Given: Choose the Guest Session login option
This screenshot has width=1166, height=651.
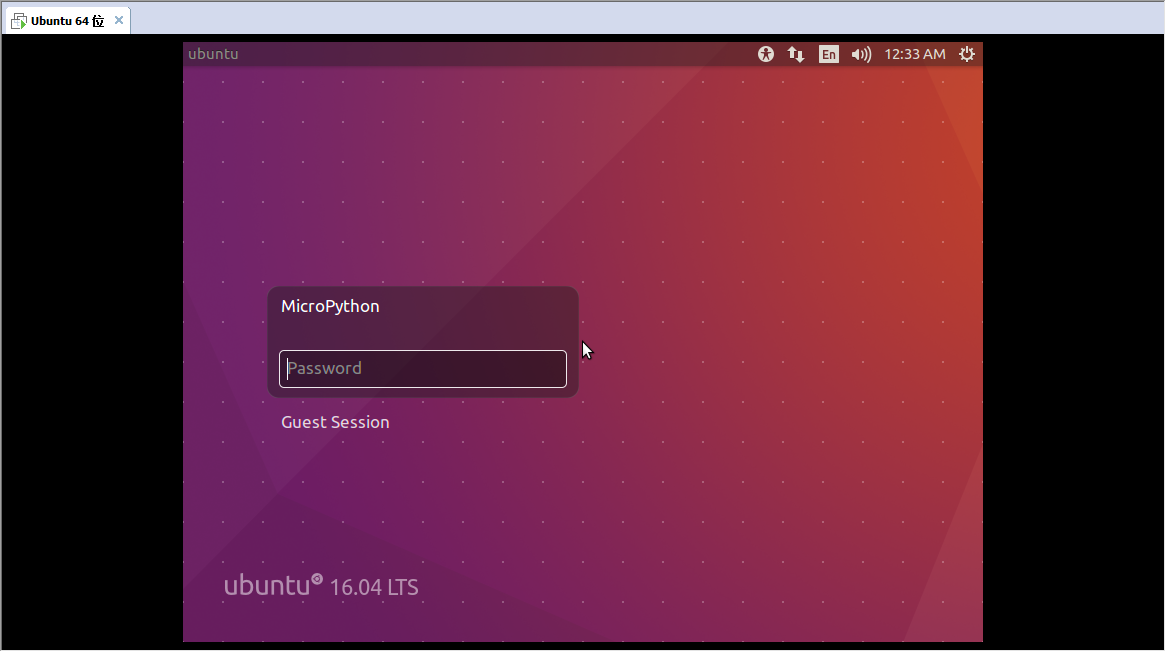Looking at the screenshot, I should pos(335,423).
